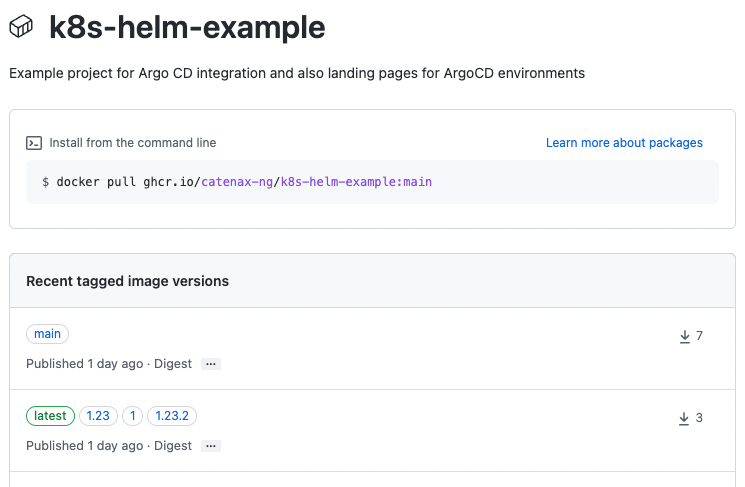The height and width of the screenshot is (487, 745).
Task: Click the terminal icon near Install label
Action: [34, 143]
